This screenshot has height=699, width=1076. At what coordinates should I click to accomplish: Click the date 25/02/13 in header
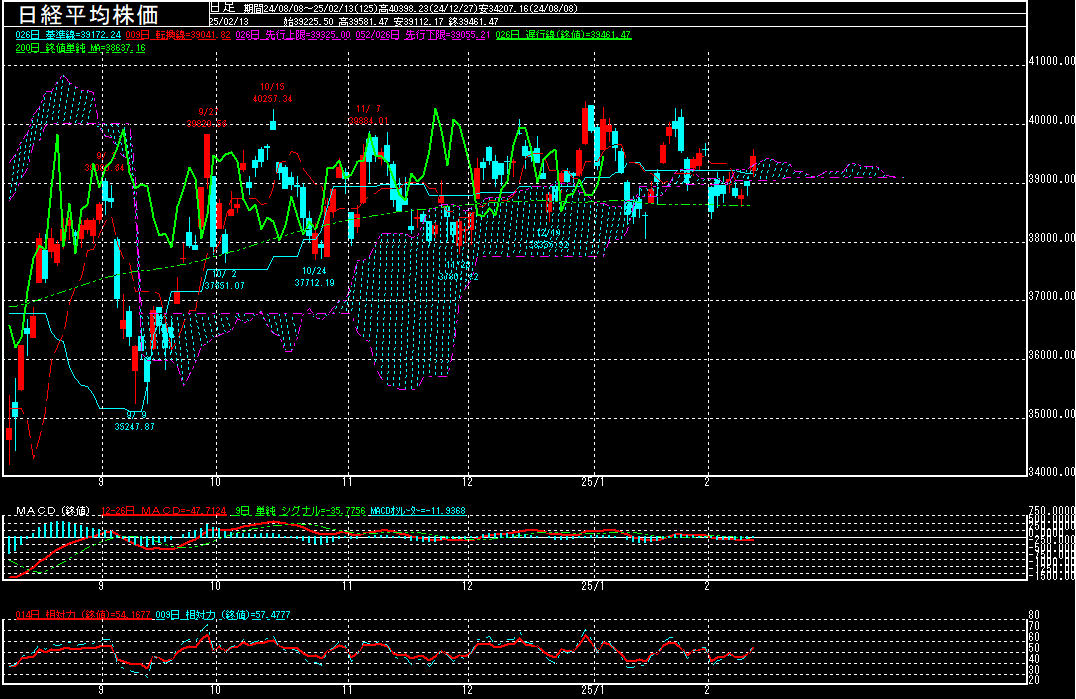[x=229, y=21]
